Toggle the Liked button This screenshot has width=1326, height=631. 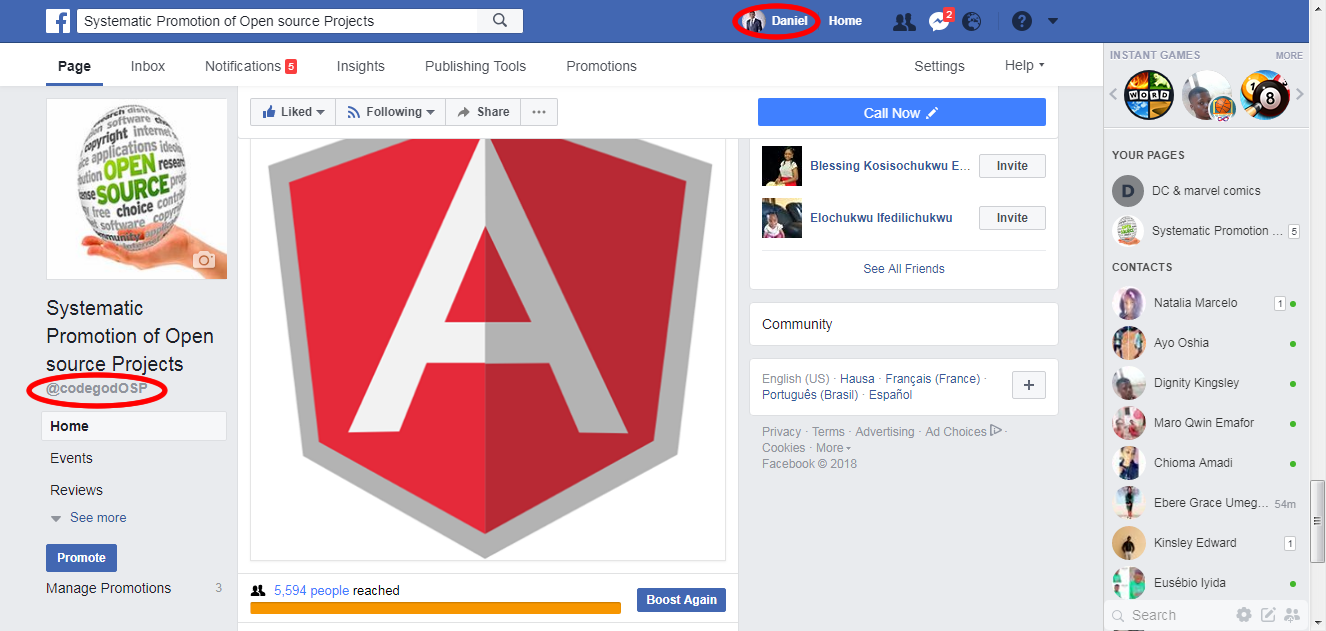coord(293,112)
